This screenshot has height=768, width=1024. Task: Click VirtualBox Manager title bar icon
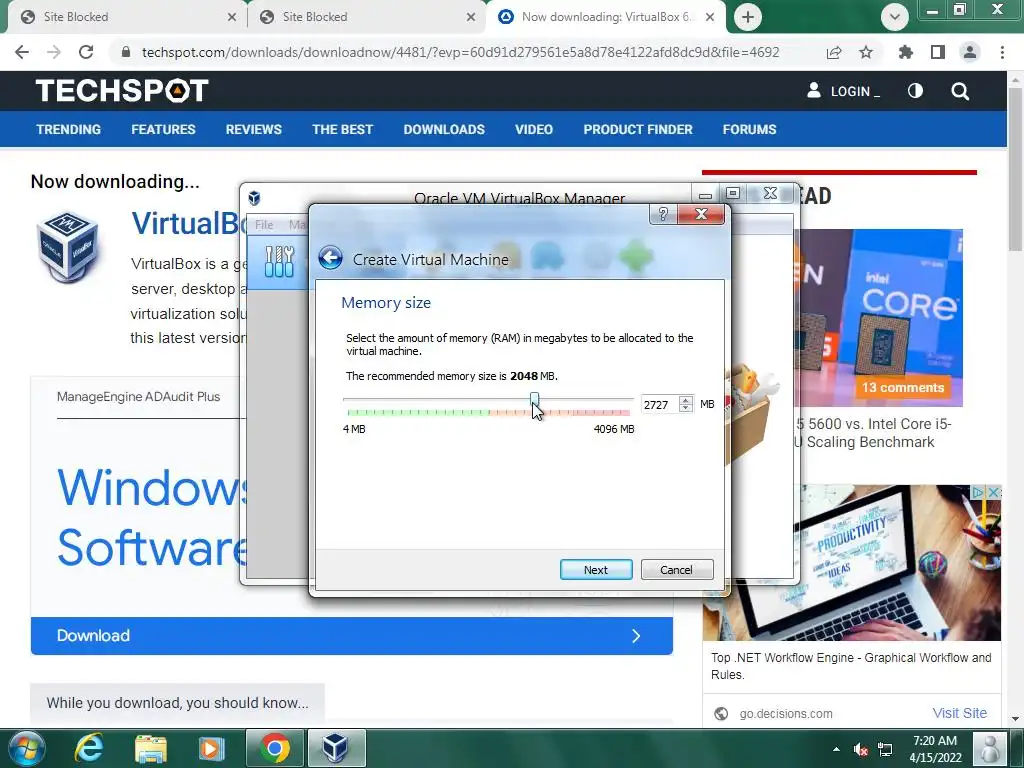tap(255, 198)
